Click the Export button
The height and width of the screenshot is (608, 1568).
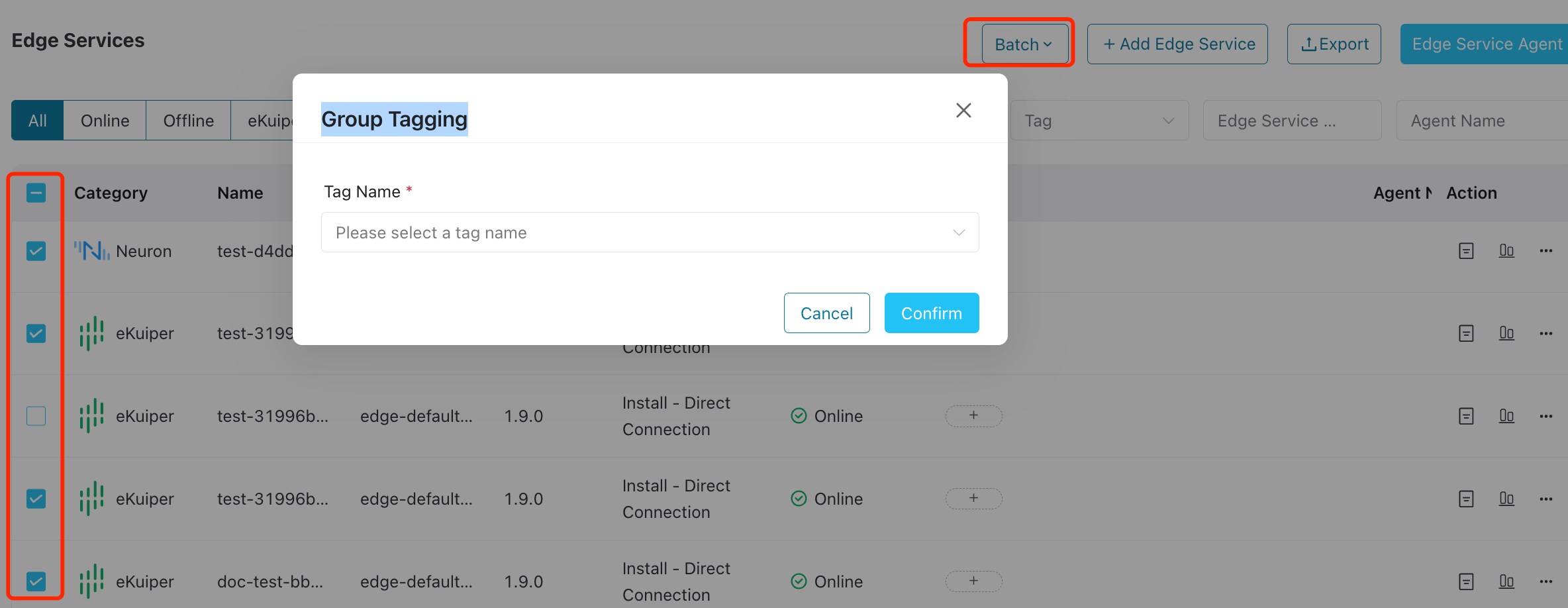tap(1334, 44)
